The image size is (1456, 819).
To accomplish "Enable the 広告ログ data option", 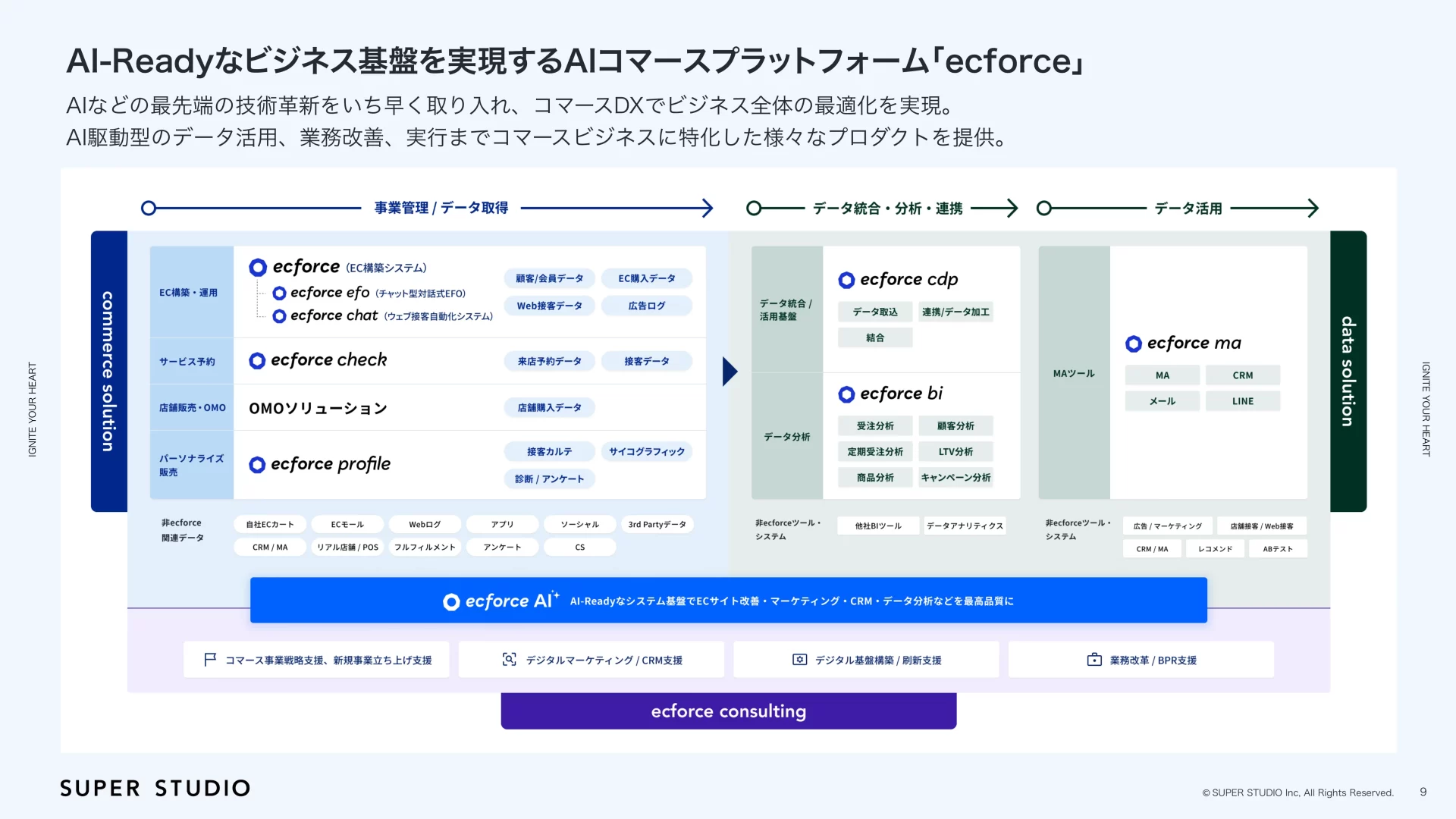I will 647,306.
